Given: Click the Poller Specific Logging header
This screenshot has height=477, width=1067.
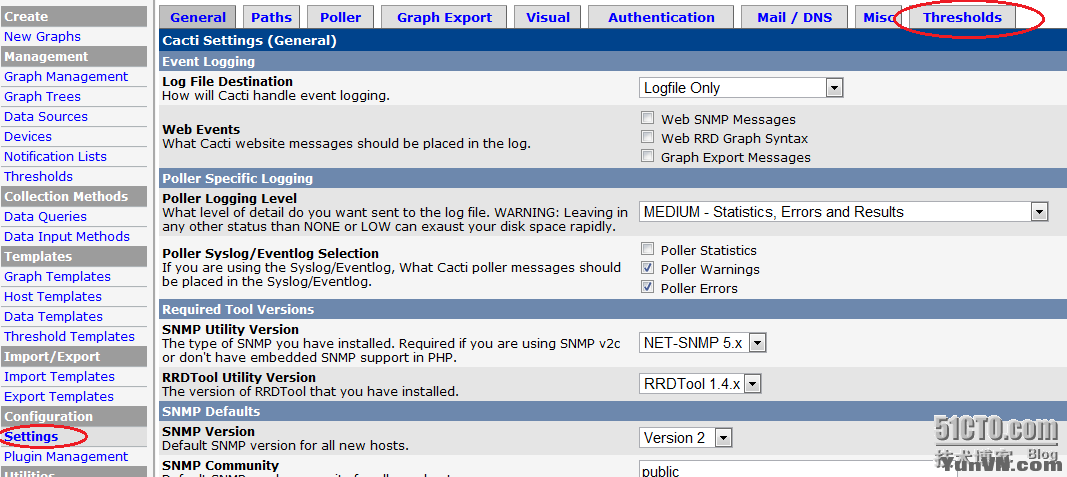Looking at the screenshot, I should [x=237, y=178].
